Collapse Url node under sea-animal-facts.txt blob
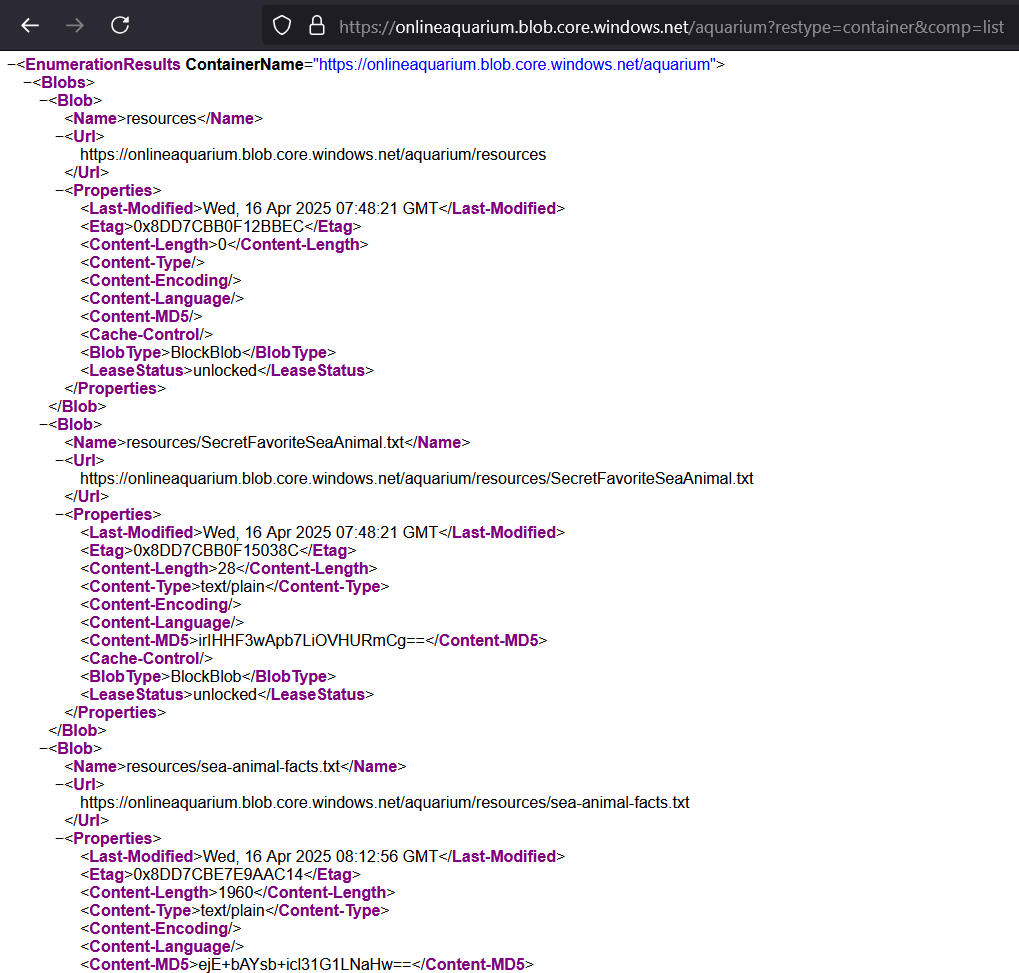This screenshot has width=1019, height=973. click(x=59, y=785)
